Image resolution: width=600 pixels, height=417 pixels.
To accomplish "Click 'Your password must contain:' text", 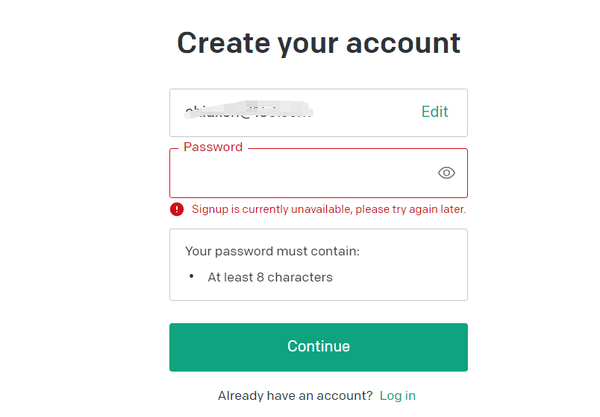I will pyautogui.click(x=272, y=251).
